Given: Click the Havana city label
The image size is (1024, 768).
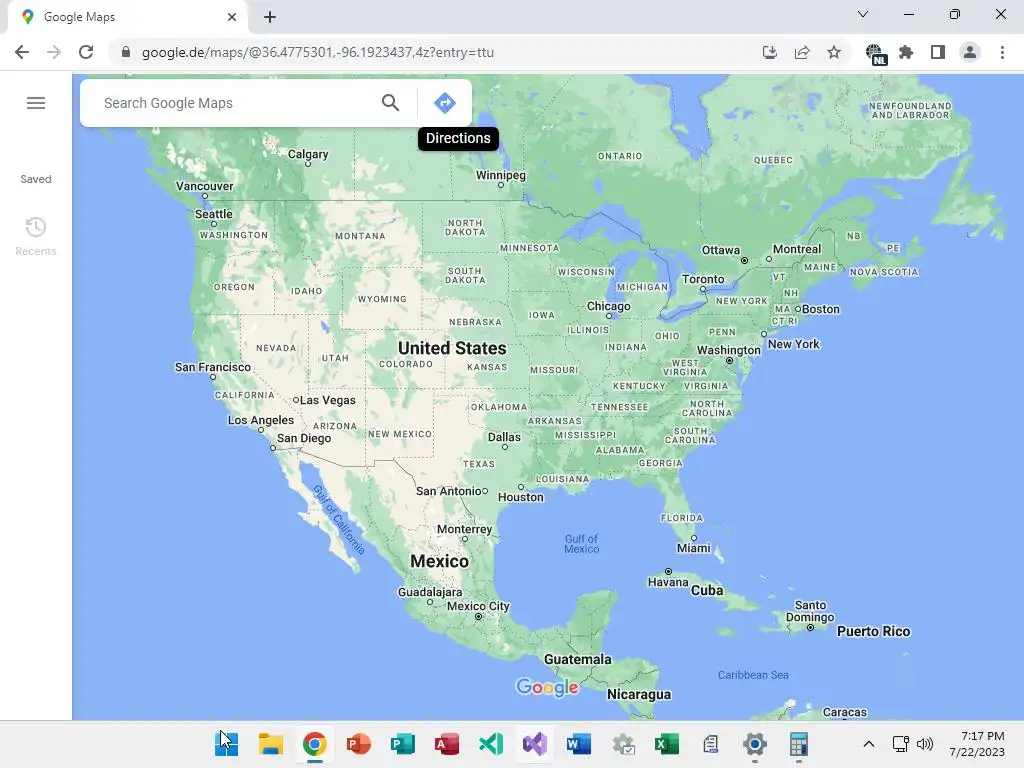Looking at the screenshot, I should click(668, 582).
